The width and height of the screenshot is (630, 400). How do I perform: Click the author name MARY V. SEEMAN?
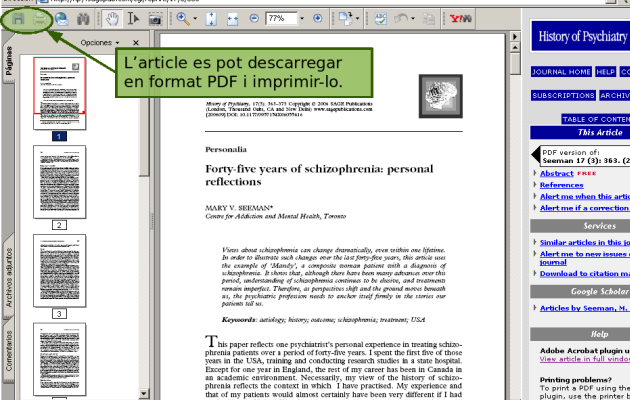point(239,208)
